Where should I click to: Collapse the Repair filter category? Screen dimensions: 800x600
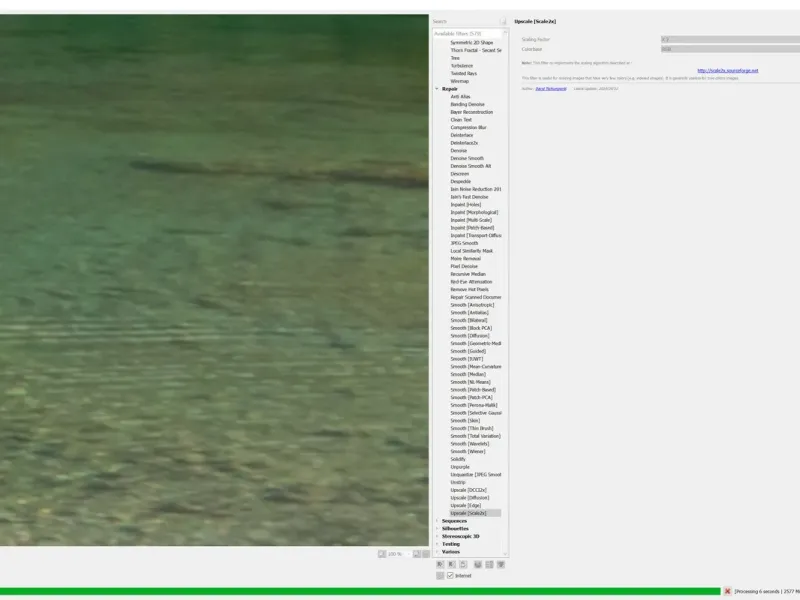click(x=437, y=89)
